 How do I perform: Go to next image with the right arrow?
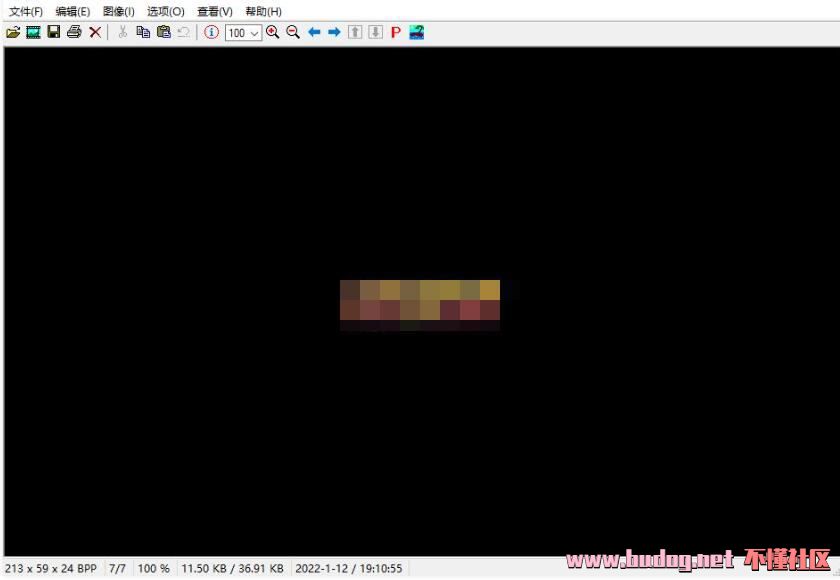click(334, 32)
